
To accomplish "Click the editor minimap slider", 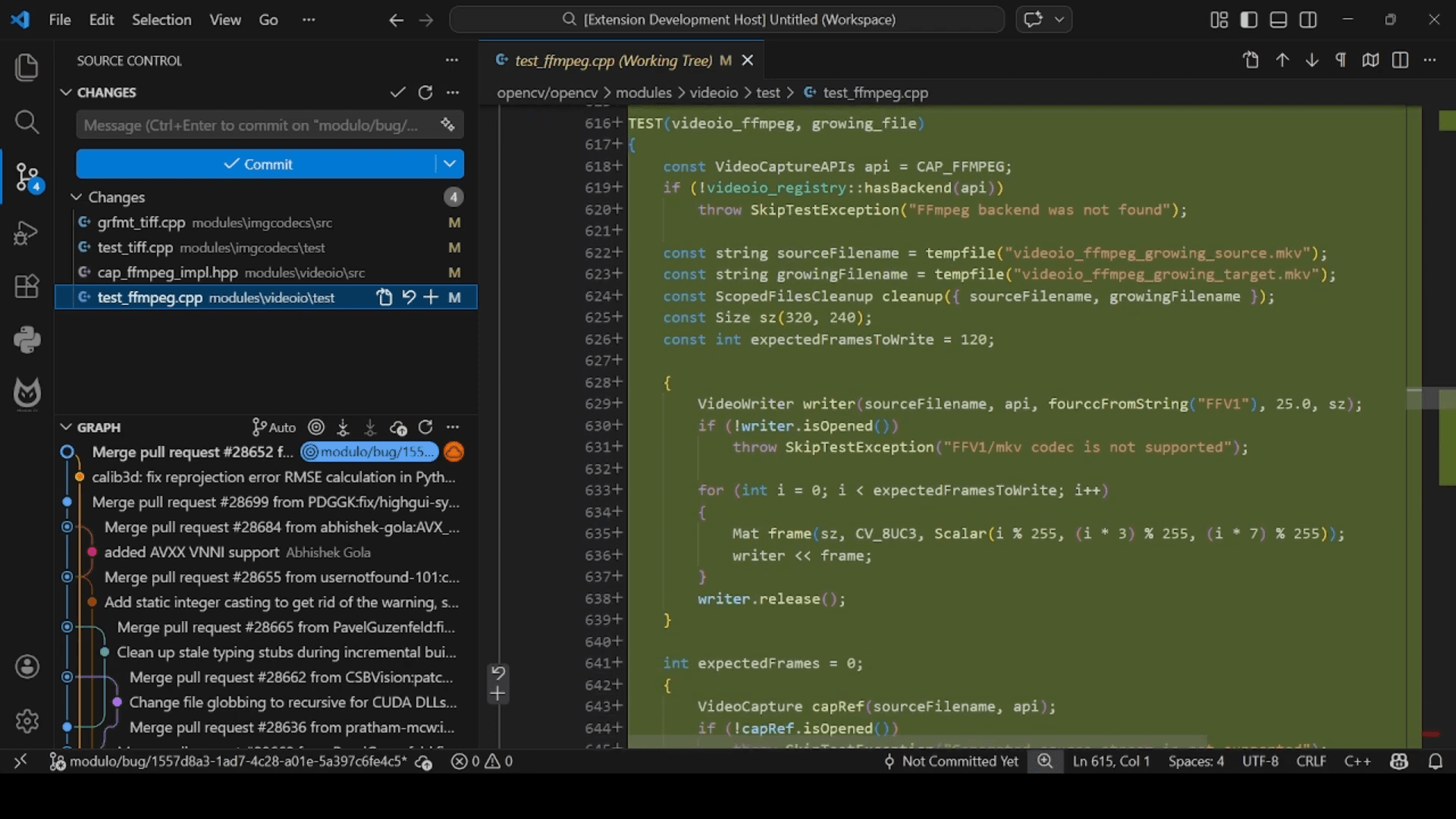I will pos(1431,398).
